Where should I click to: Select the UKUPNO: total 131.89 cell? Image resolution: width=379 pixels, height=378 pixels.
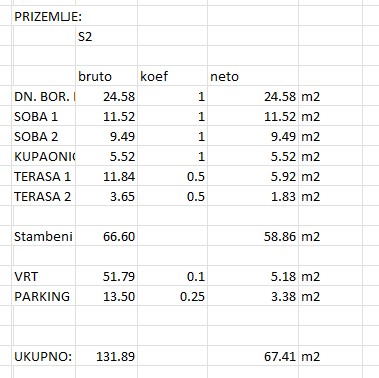click(106, 356)
